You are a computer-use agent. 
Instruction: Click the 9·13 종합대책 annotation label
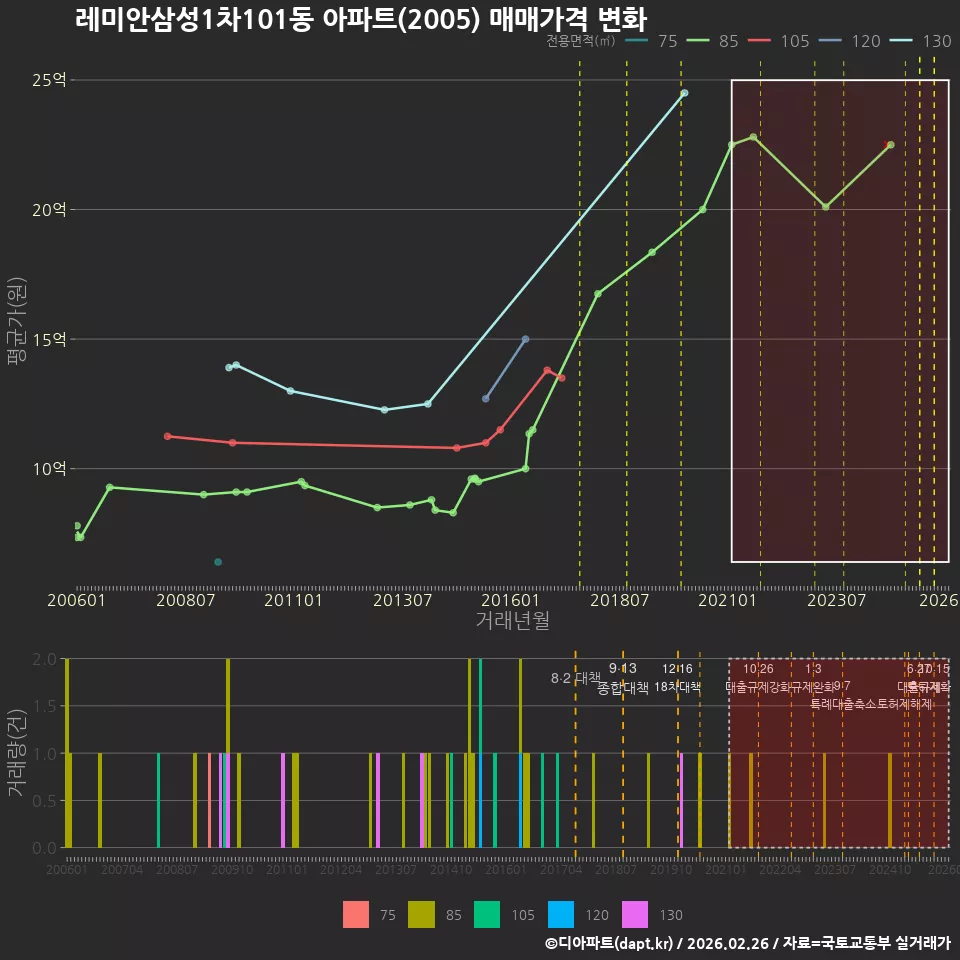623,678
